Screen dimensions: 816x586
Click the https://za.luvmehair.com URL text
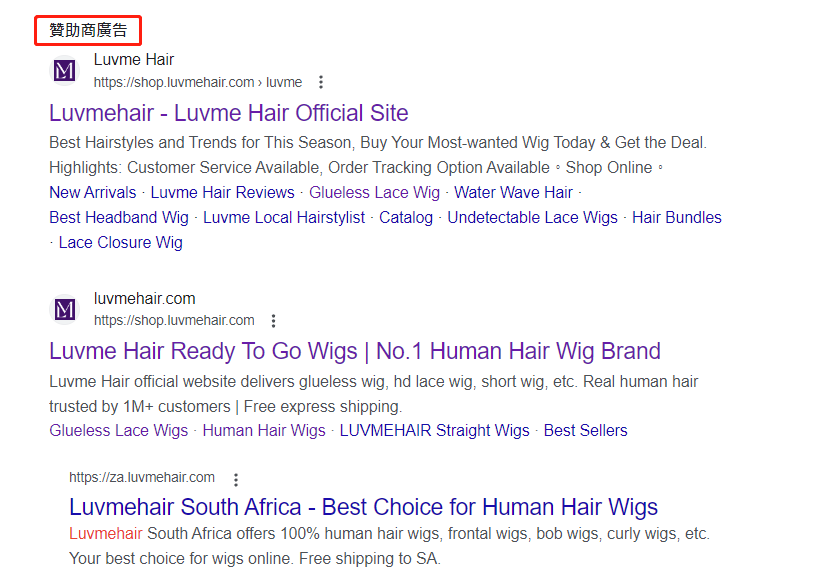[142, 477]
